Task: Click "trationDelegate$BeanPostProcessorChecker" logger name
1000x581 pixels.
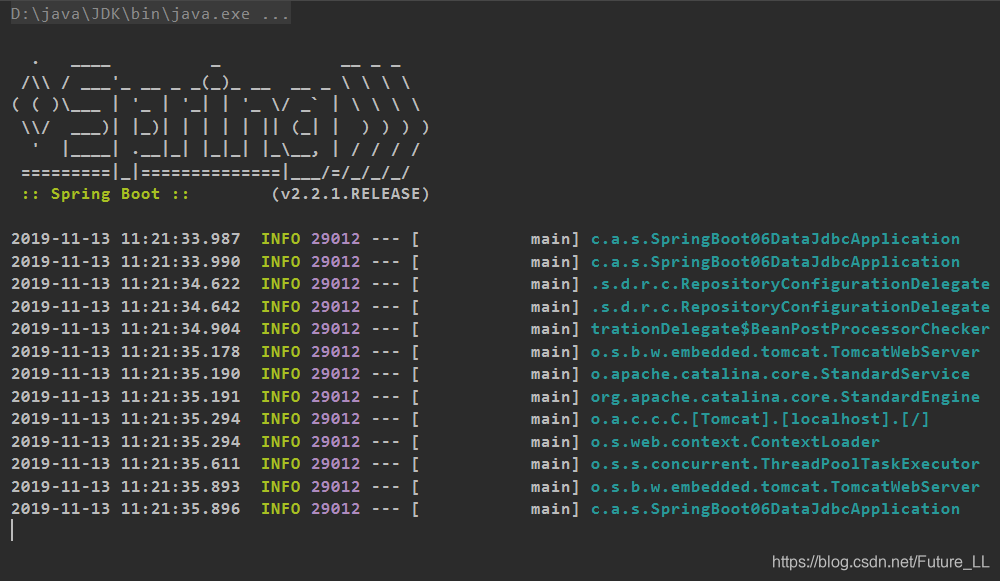Action: [x=790, y=329]
